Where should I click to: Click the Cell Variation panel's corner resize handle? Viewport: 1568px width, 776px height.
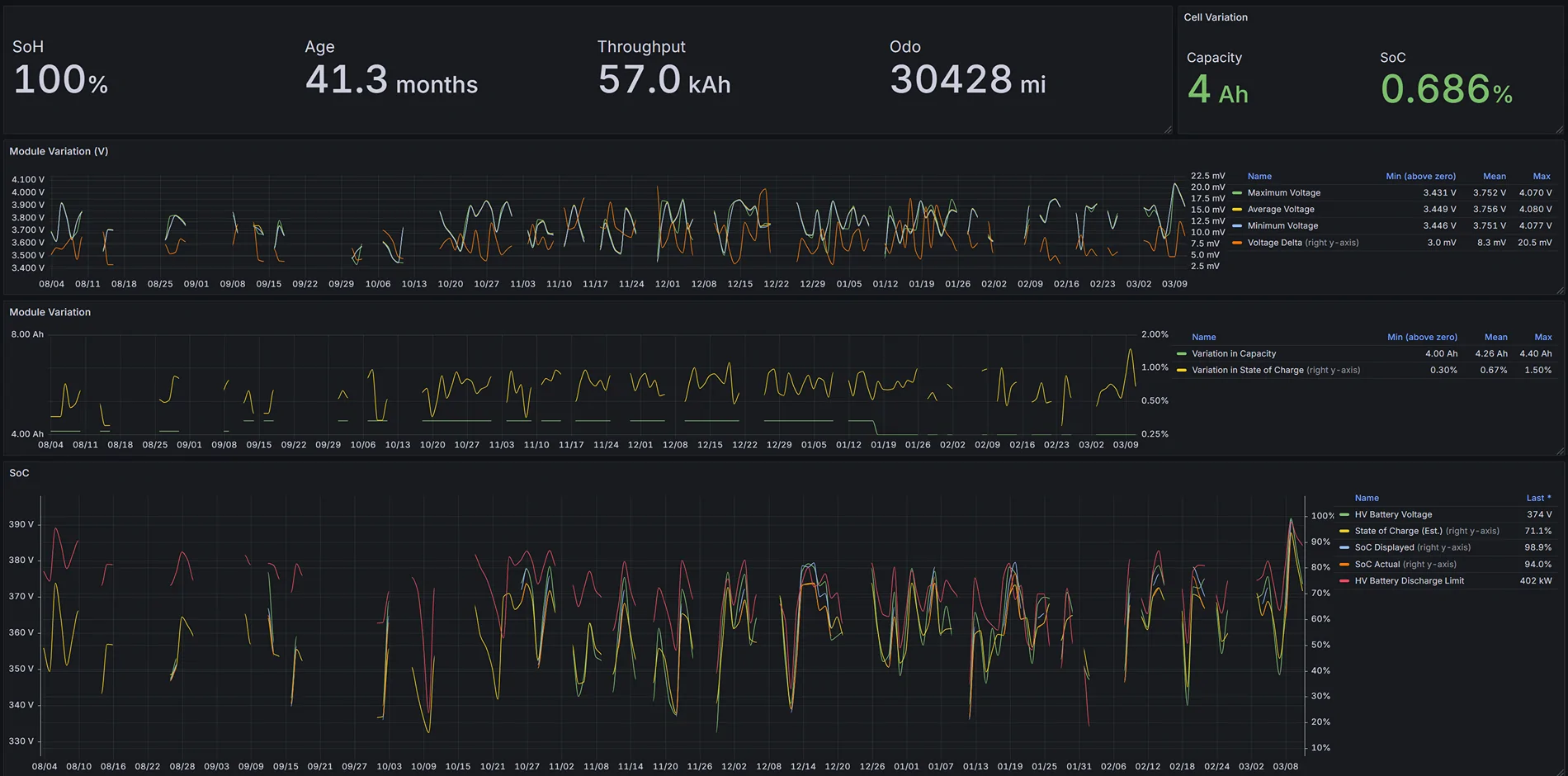point(1558,129)
